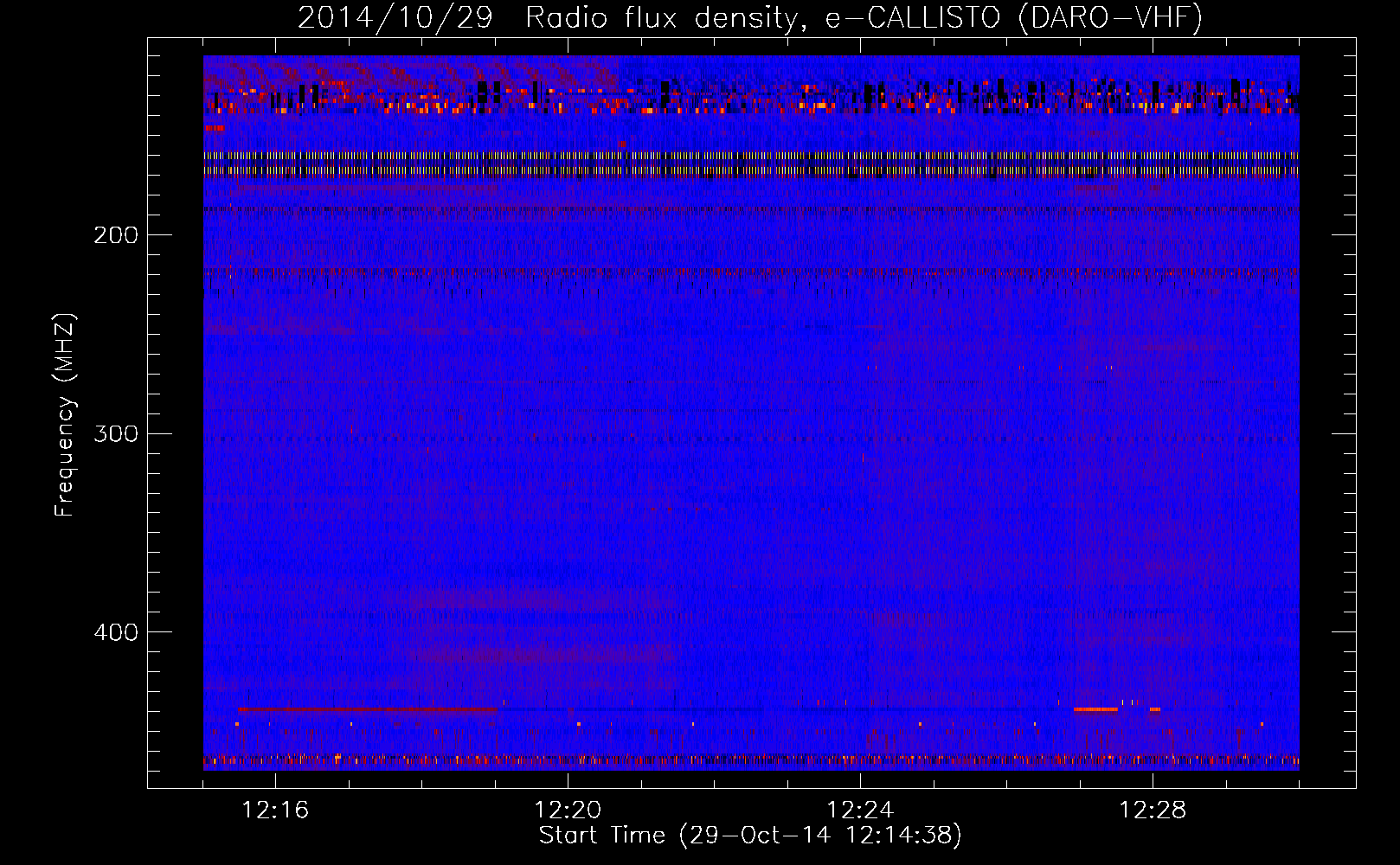The width and height of the screenshot is (1400, 865).
Task: Select the 400 MHz frequency tick label
Action: [x=116, y=632]
